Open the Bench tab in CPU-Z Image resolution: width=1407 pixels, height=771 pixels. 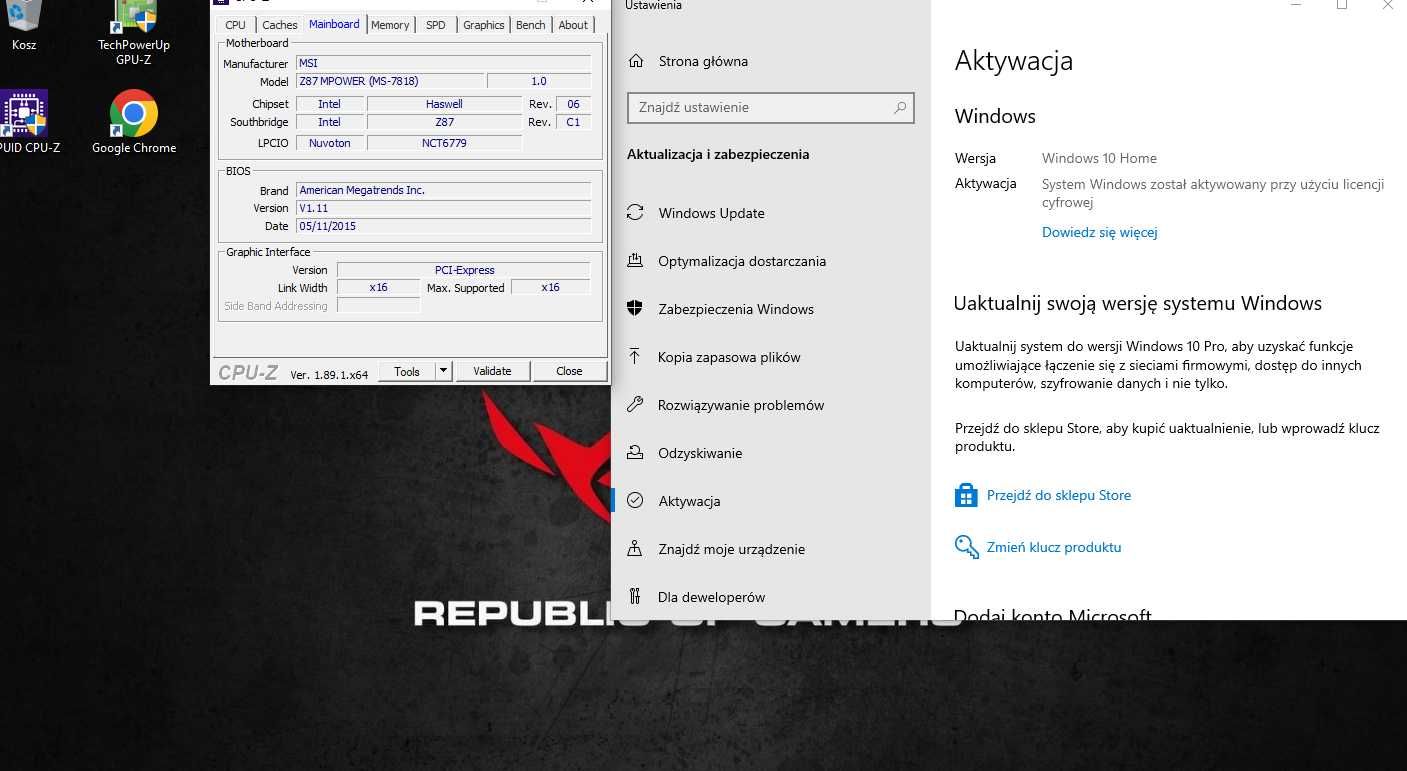click(531, 25)
